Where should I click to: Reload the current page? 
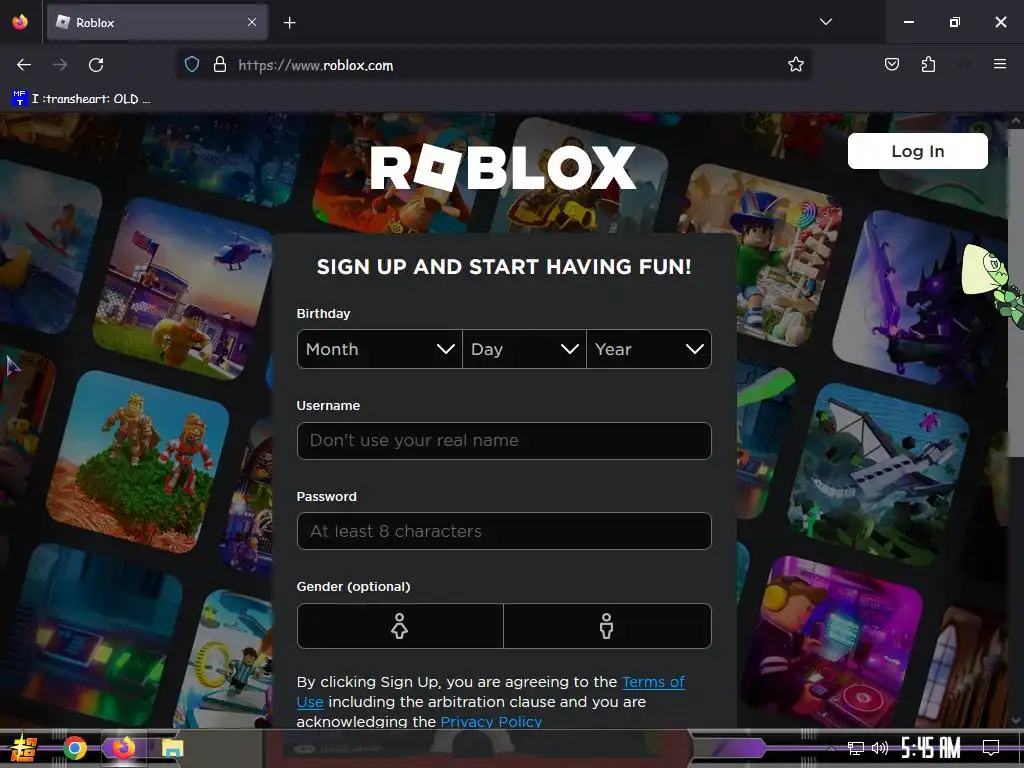tap(96, 65)
